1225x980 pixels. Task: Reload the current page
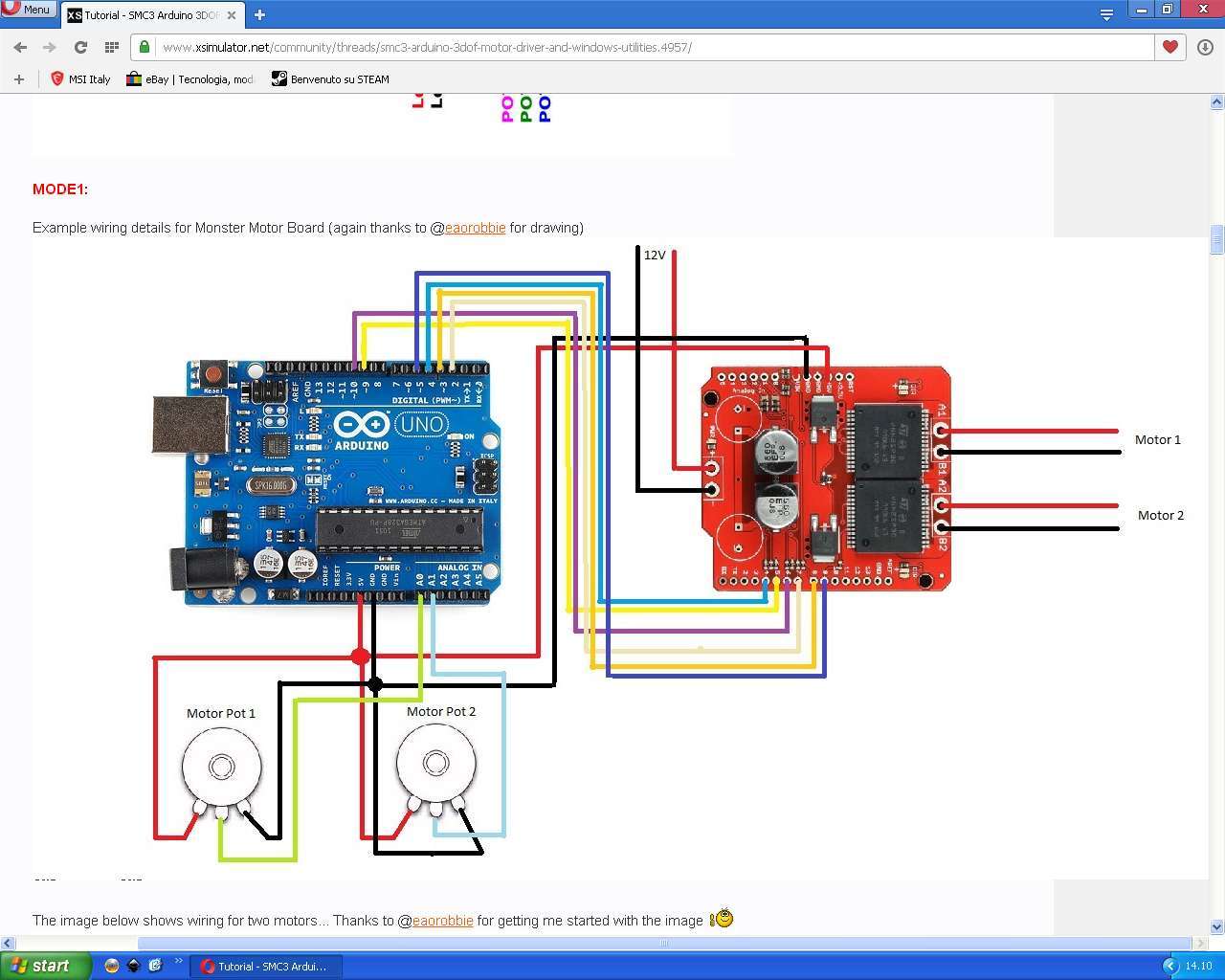[80, 47]
